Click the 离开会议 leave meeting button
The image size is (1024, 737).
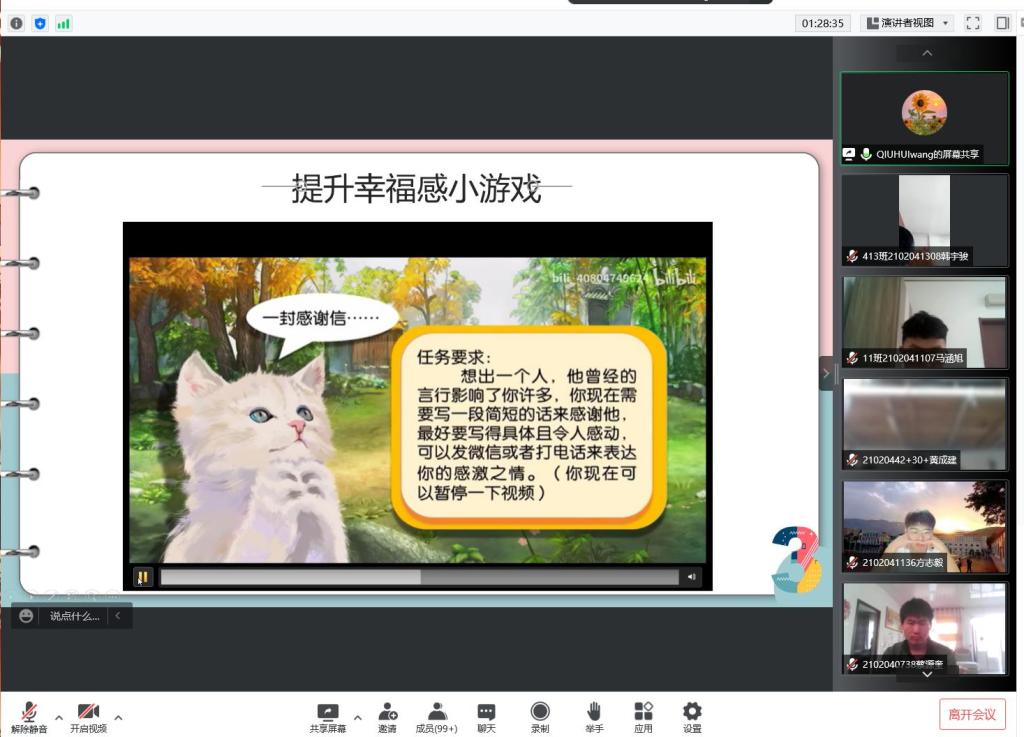pyautogui.click(x=971, y=714)
